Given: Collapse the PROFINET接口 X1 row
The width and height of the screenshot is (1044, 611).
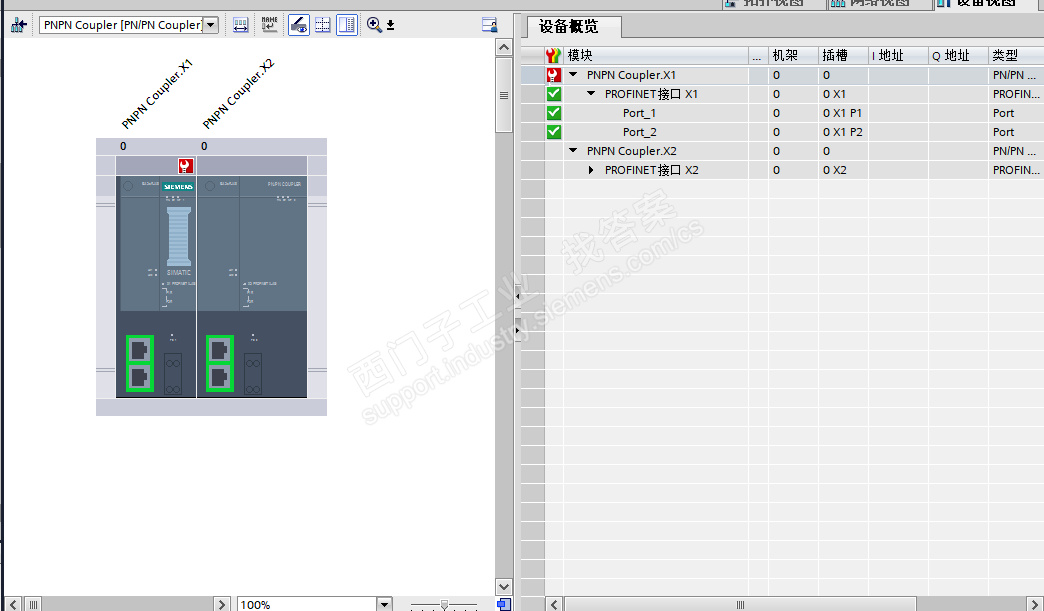Looking at the screenshot, I should coord(591,94).
